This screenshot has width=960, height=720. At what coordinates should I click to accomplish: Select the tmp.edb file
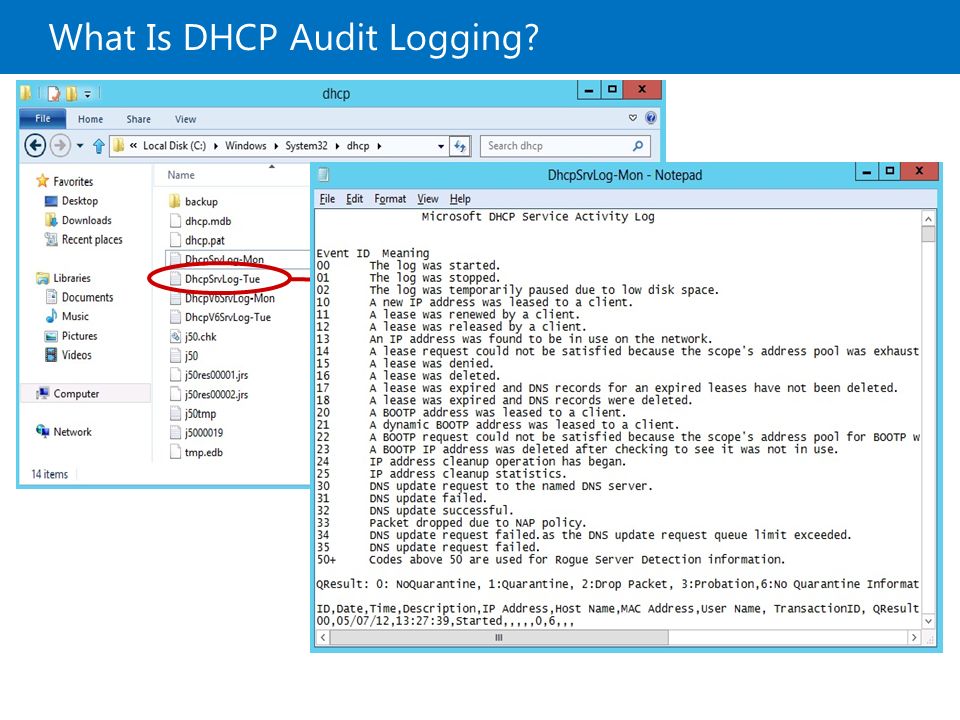point(203,452)
